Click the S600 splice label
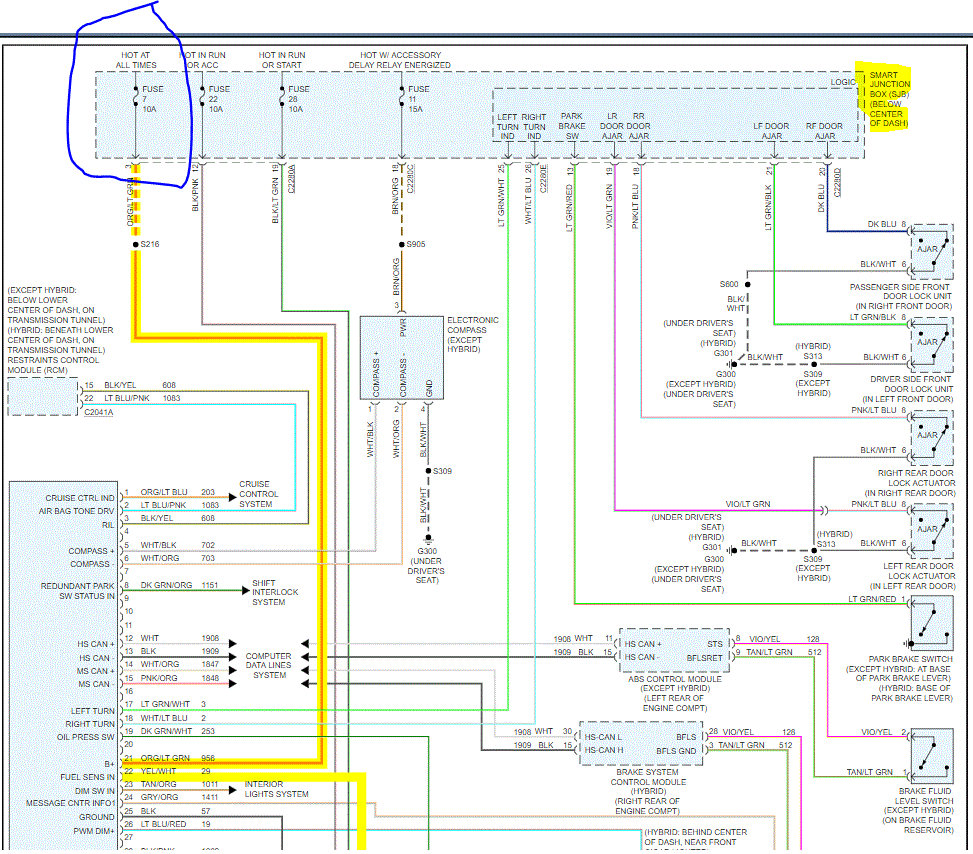973x854 pixels. point(729,284)
